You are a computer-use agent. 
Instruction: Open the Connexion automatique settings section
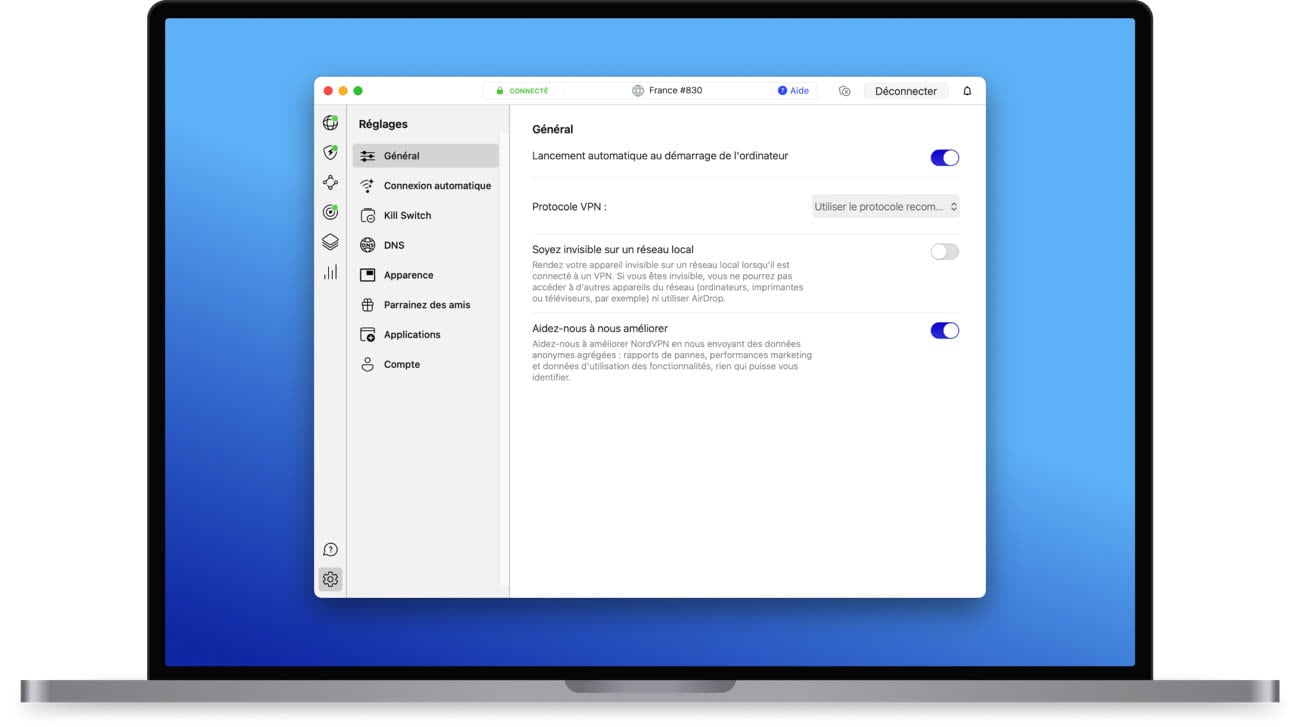pos(437,186)
